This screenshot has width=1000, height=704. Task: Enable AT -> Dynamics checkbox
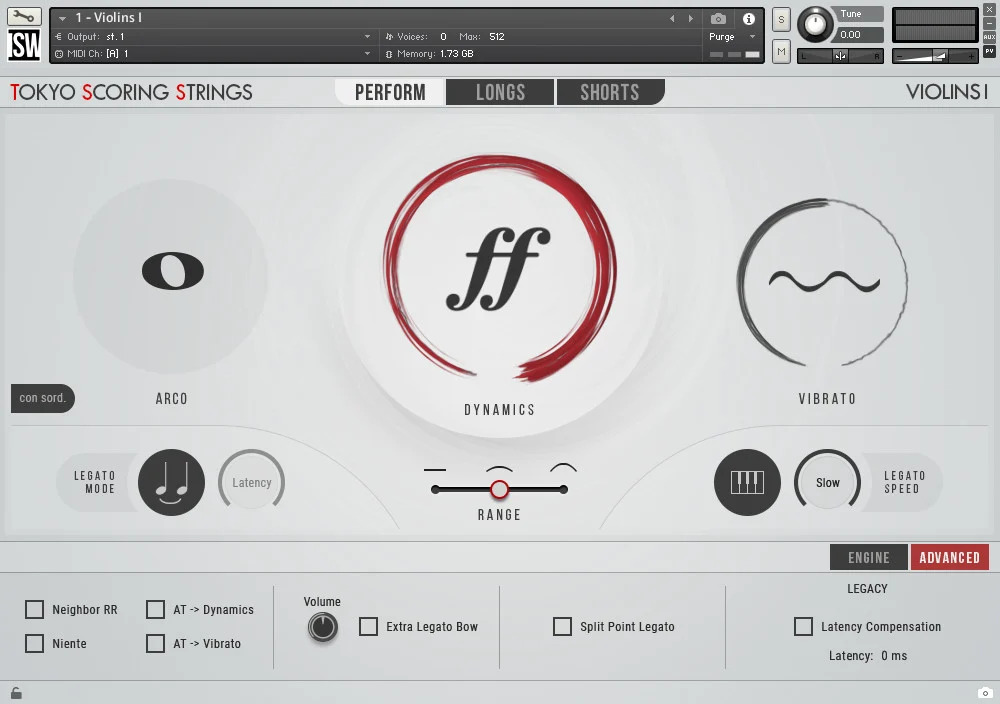(x=156, y=610)
